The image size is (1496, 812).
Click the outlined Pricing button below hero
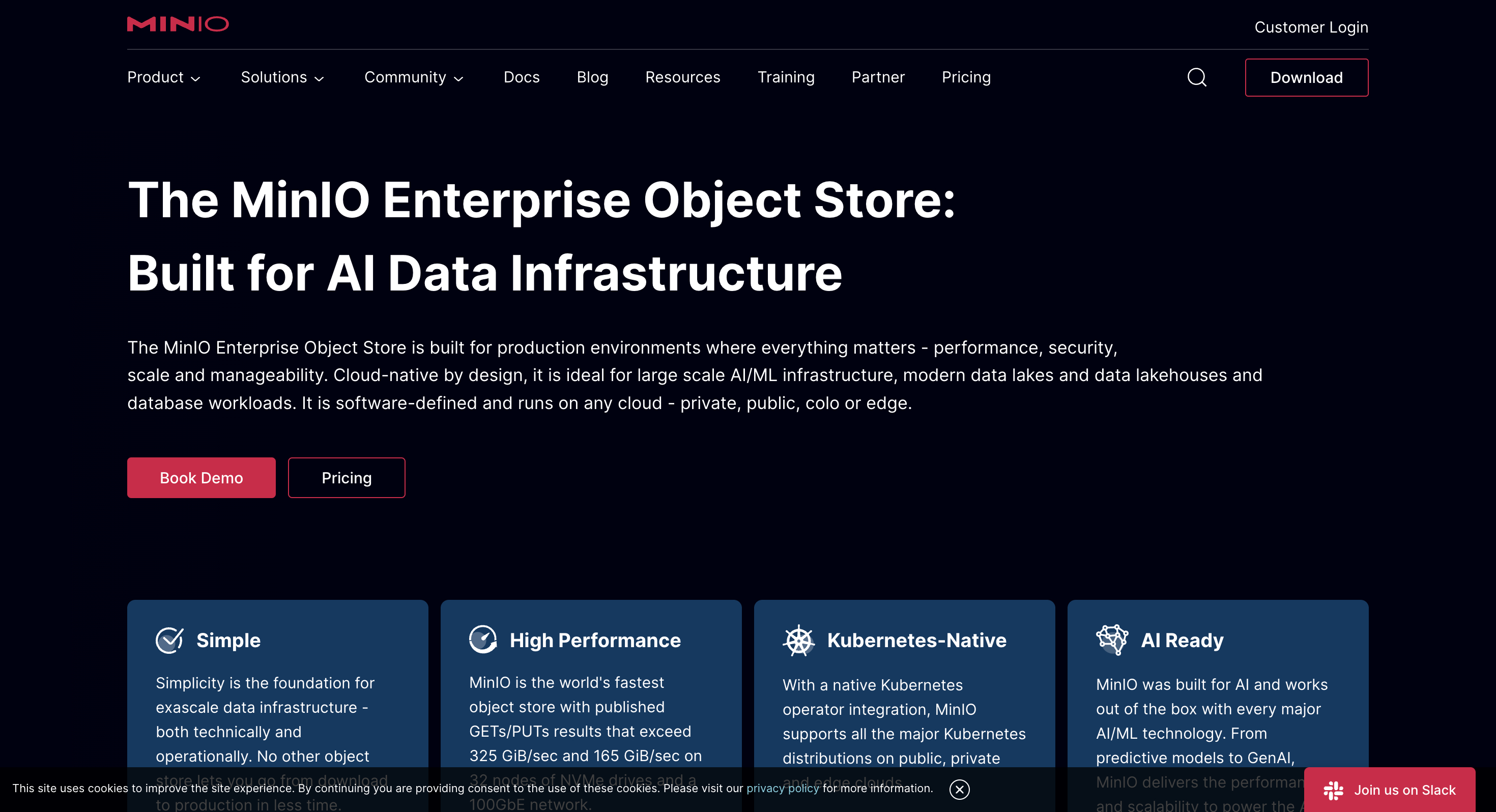click(347, 477)
